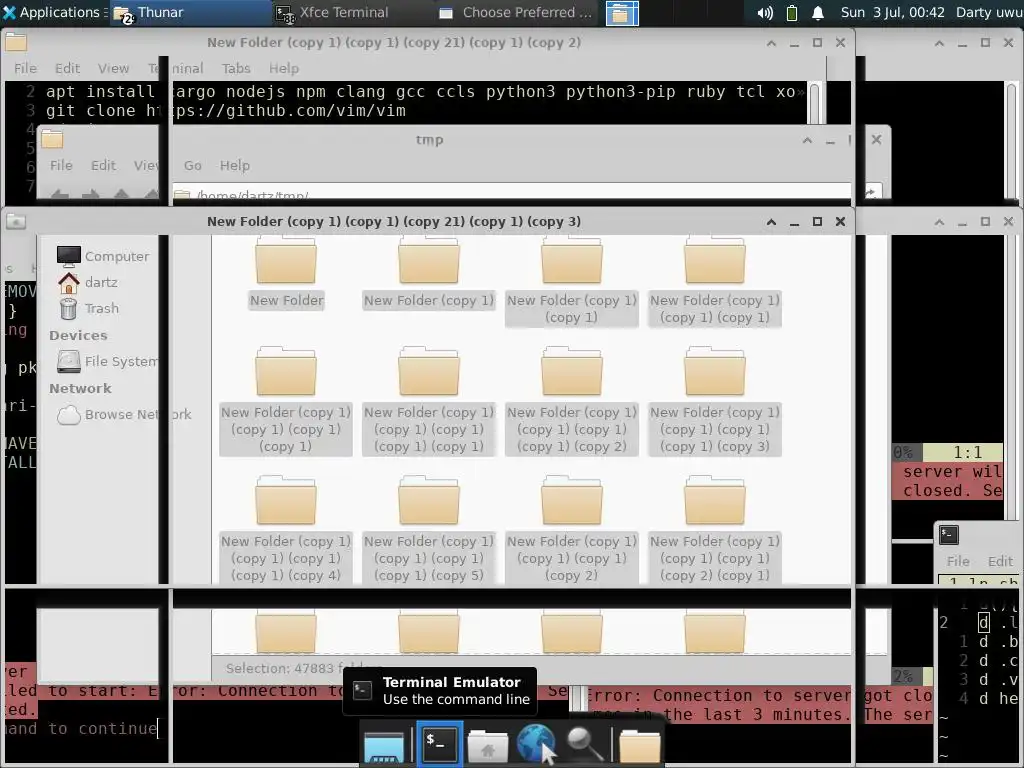Click the 'git clone https://github.com/vim/vim' line

[226, 110]
